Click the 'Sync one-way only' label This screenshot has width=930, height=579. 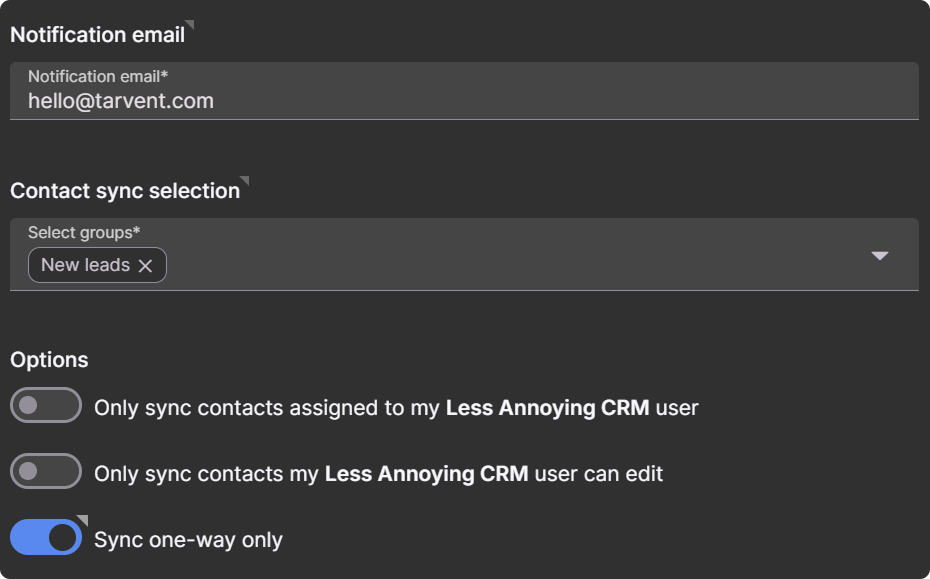(x=188, y=540)
